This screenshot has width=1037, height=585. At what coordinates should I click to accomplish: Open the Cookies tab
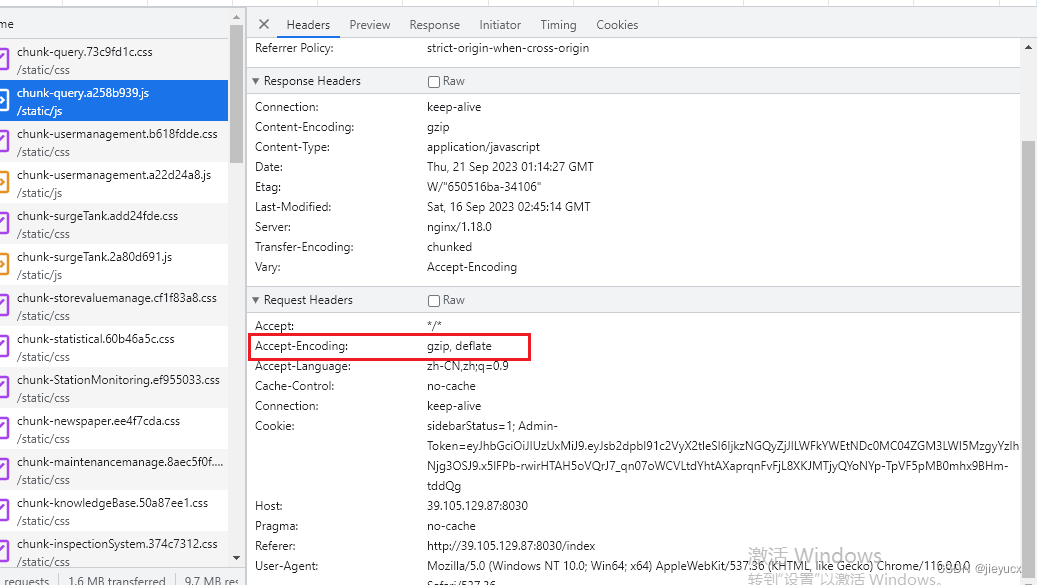[617, 25]
